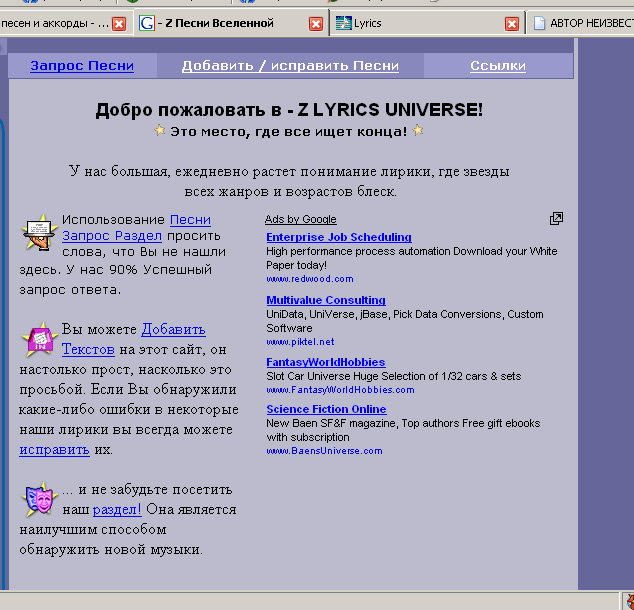
Task: Switch to the АВТОР НЕИЗВЕС tab
Action: [590, 23]
